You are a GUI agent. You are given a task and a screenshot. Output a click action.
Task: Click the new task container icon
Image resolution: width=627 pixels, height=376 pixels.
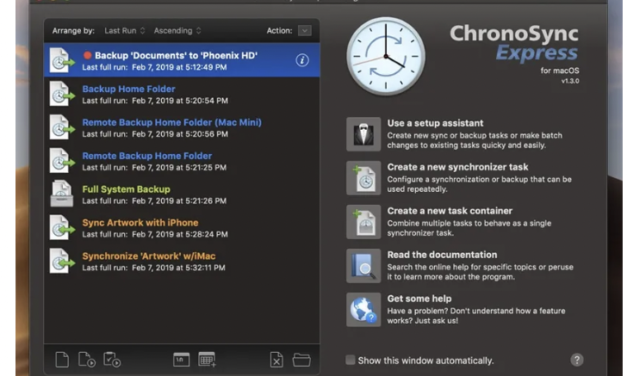pyautogui.click(x=363, y=222)
